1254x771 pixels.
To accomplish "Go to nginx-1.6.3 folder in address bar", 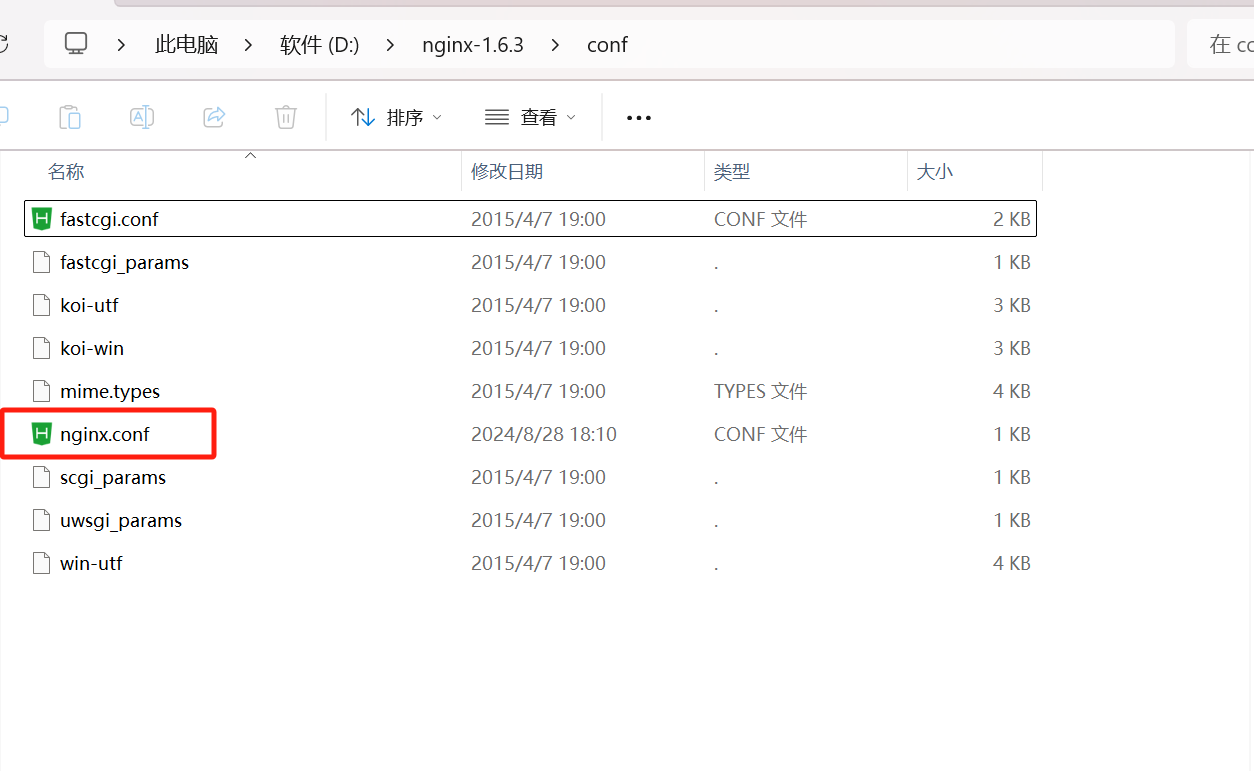I will coord(473,45).
